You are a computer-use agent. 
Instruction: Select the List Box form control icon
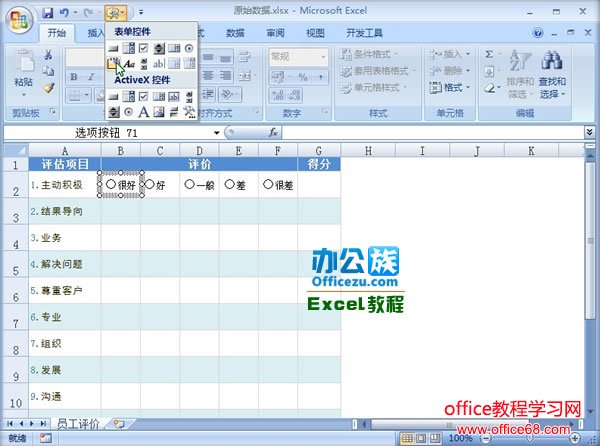click(x=174, y=49)
